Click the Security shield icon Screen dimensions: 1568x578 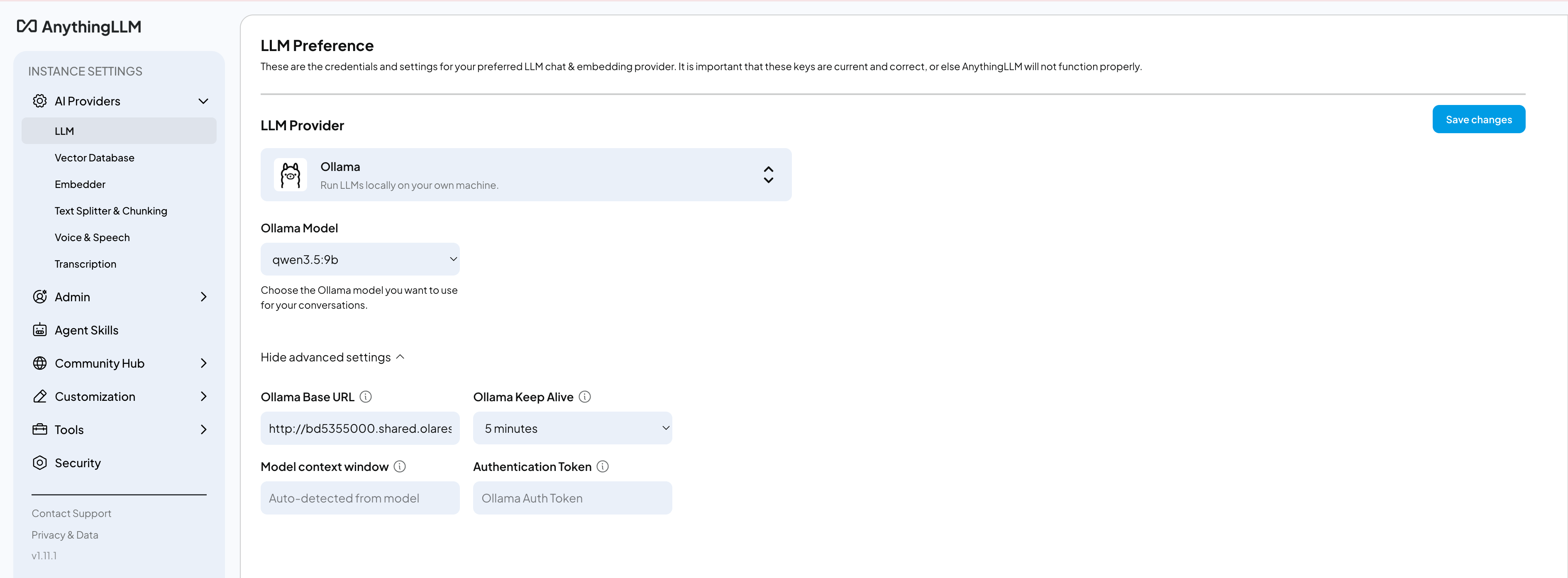[x=39, y=462]
